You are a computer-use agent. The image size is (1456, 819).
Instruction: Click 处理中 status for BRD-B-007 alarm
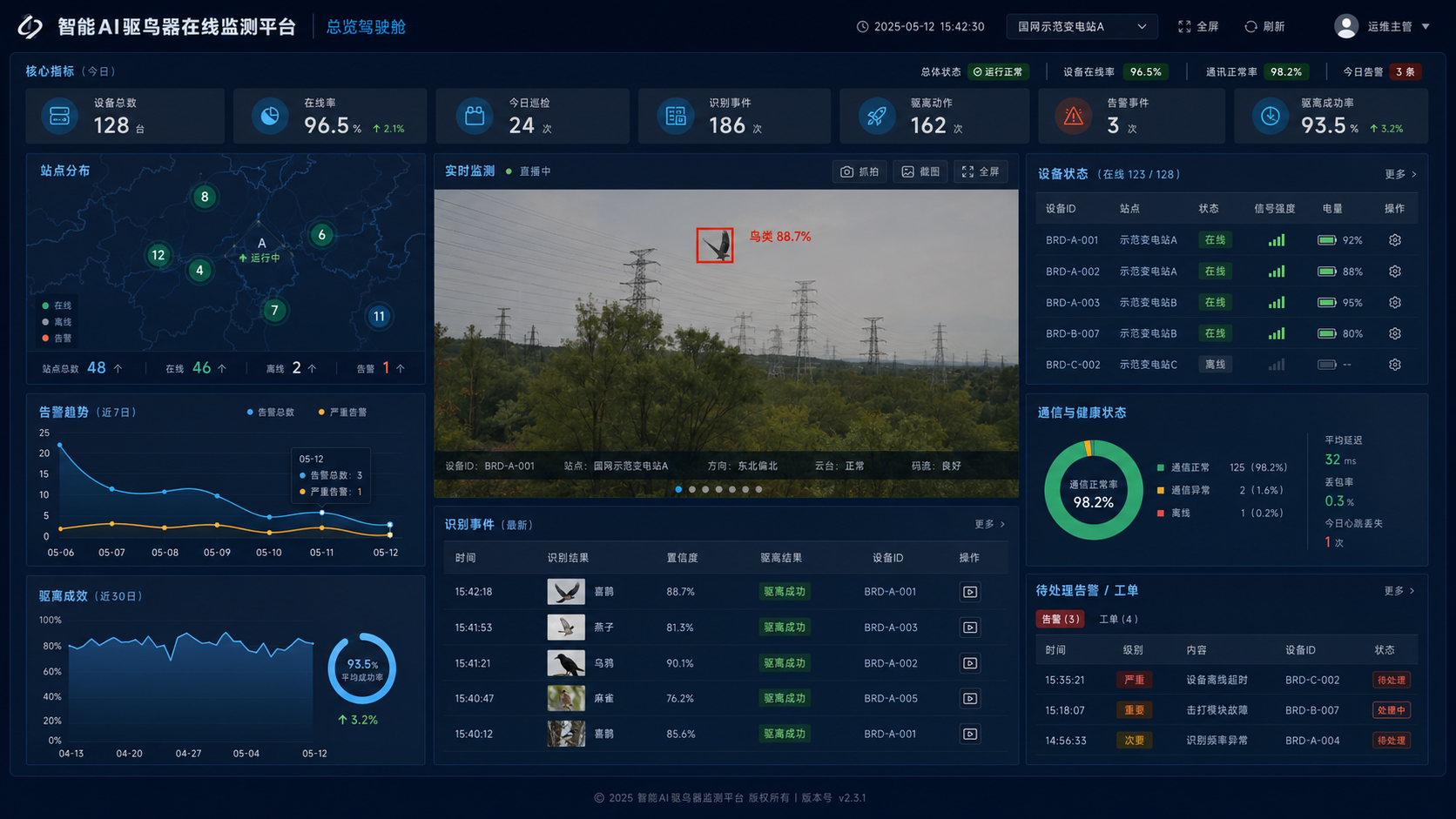tap(1392, 711)
